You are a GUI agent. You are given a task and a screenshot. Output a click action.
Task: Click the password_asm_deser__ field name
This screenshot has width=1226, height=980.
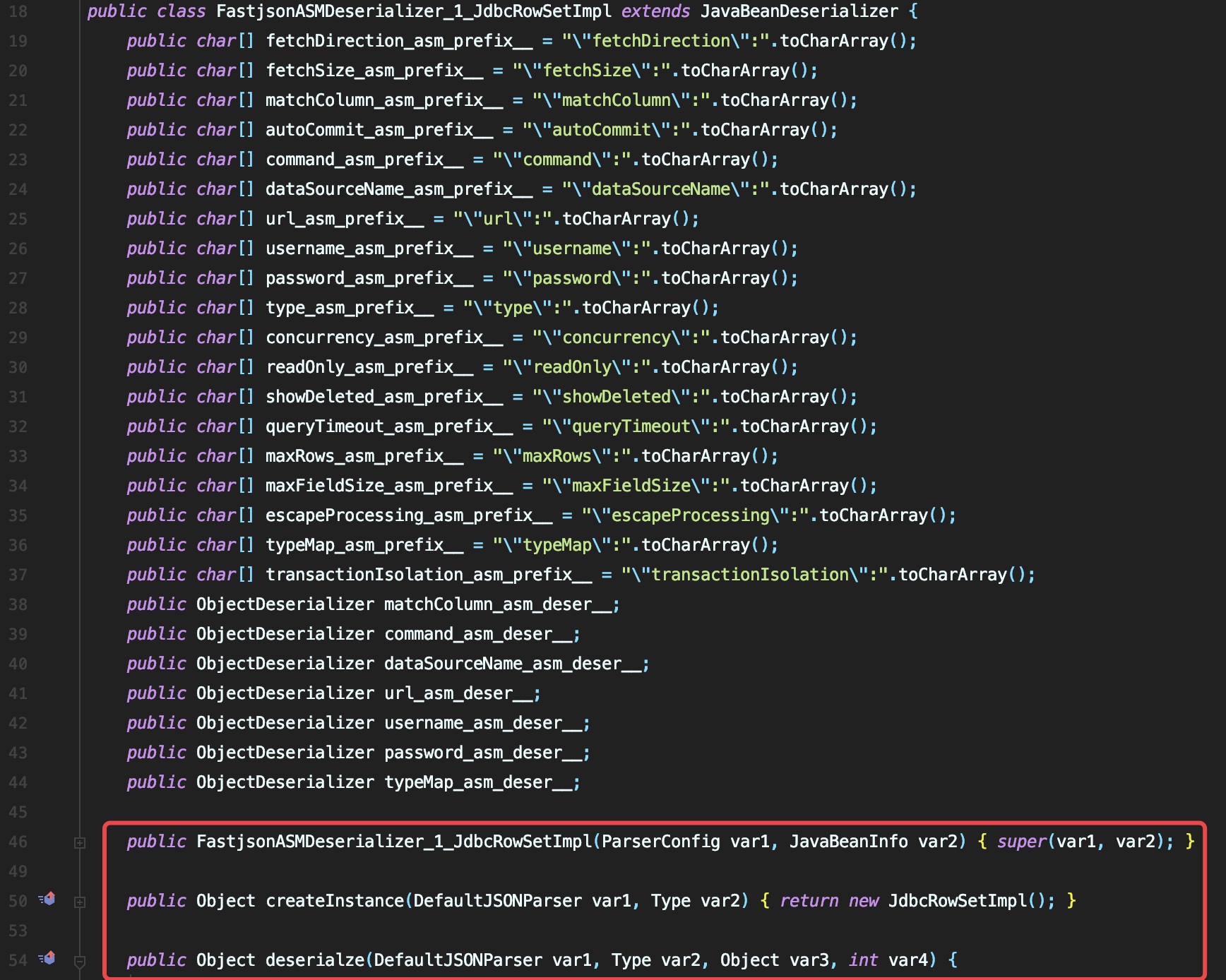(483, 753)
